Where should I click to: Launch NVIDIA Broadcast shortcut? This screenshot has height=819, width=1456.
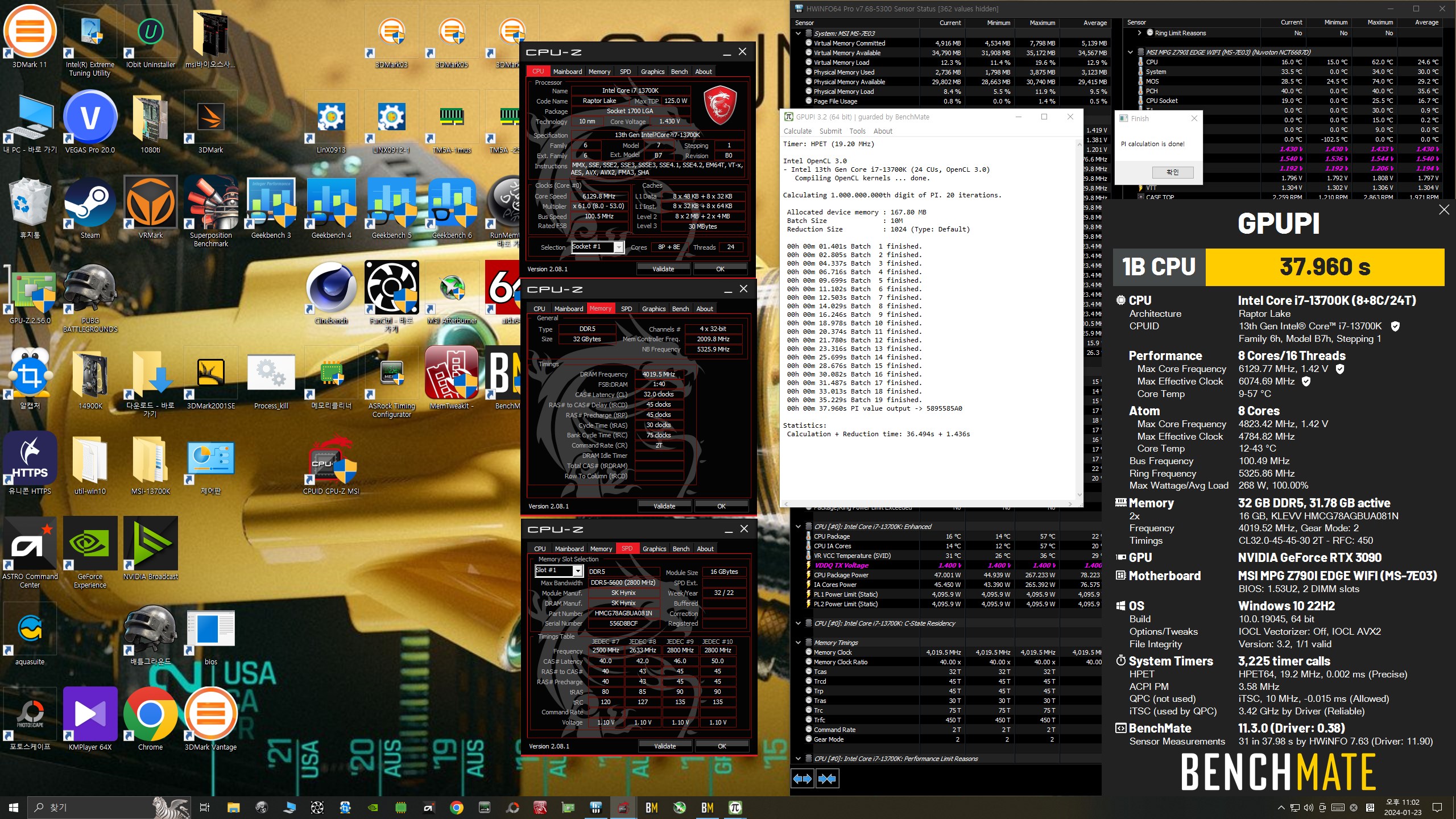pos(151,548)
